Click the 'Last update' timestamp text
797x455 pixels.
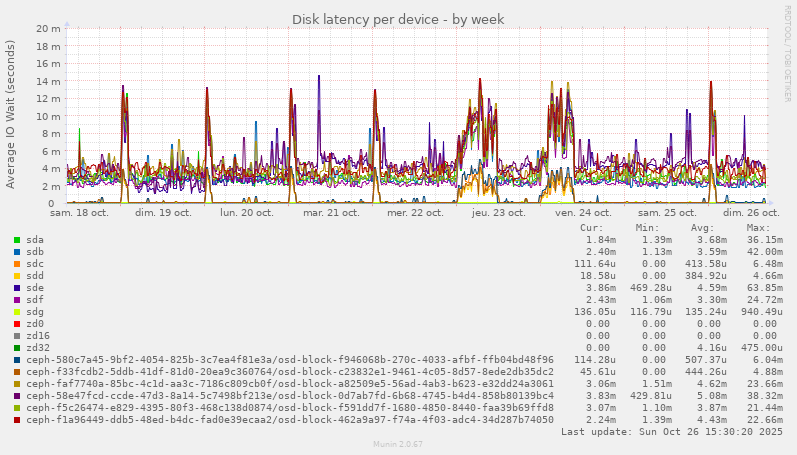(x=669, y=432)
